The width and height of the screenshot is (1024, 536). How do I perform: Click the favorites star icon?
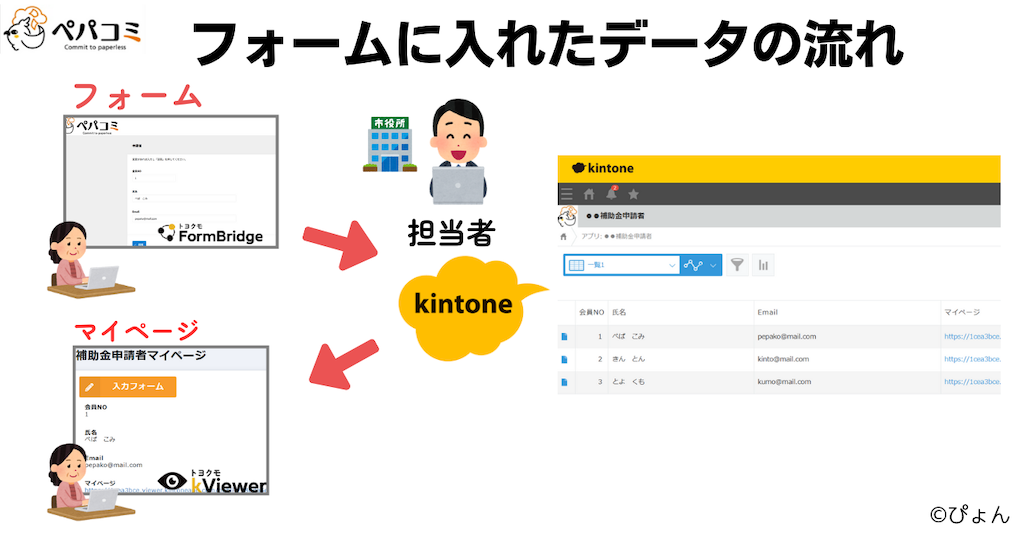(x=633, y=194)
